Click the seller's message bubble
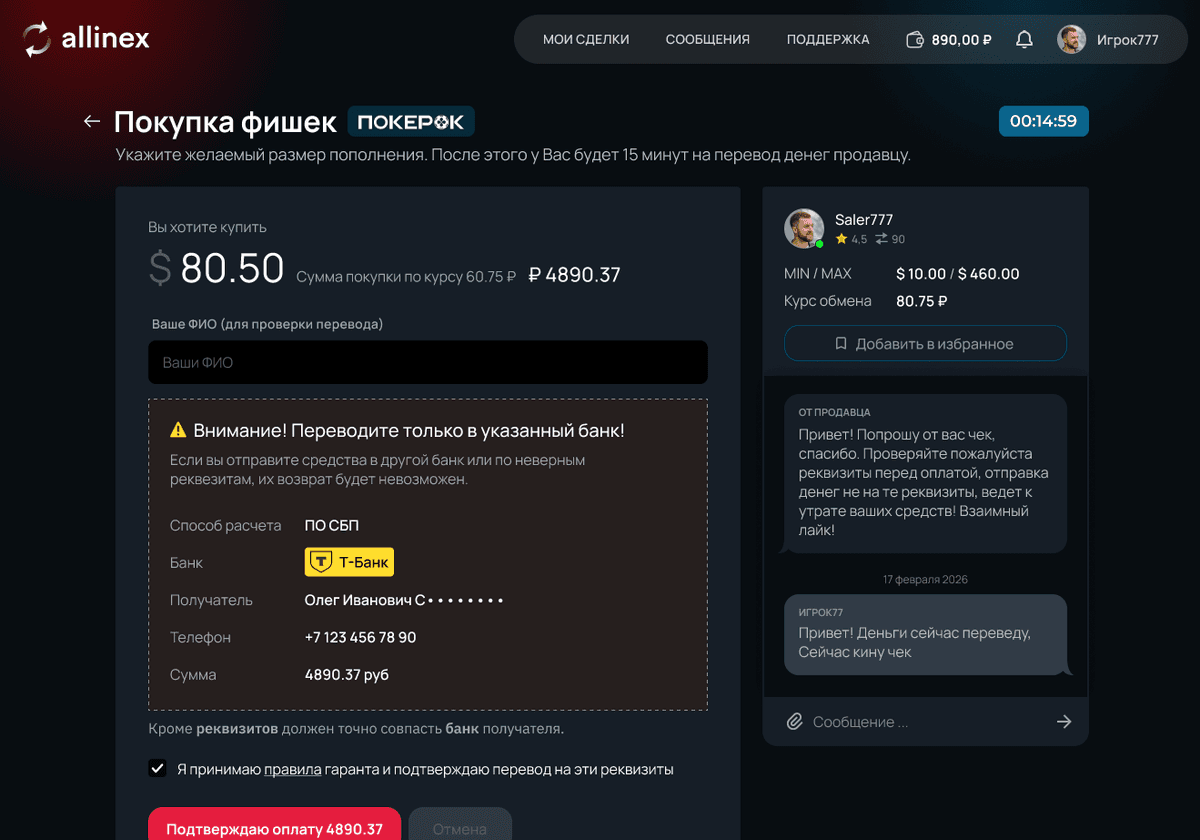Screen dimensions: 1200x840 coord(923,473)
